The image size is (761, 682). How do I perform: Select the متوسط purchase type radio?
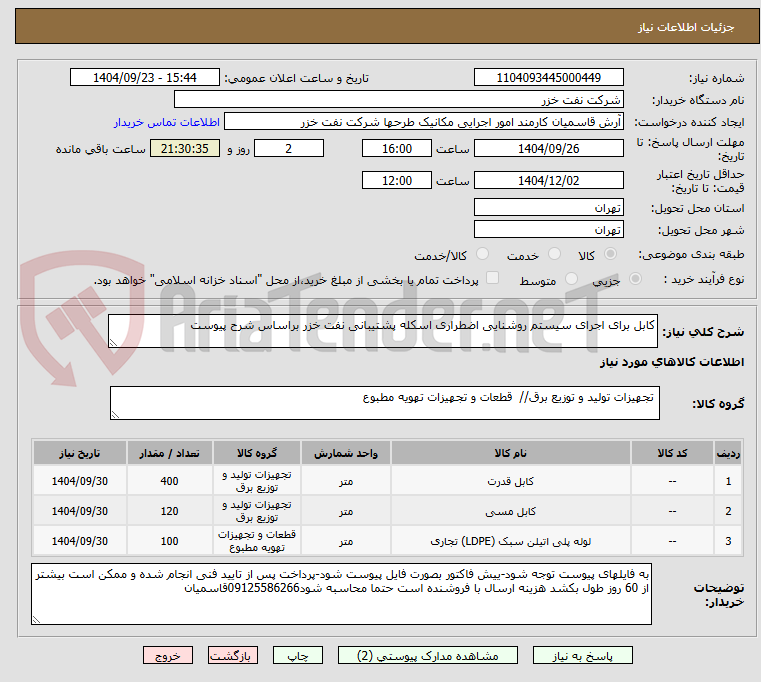571,279
